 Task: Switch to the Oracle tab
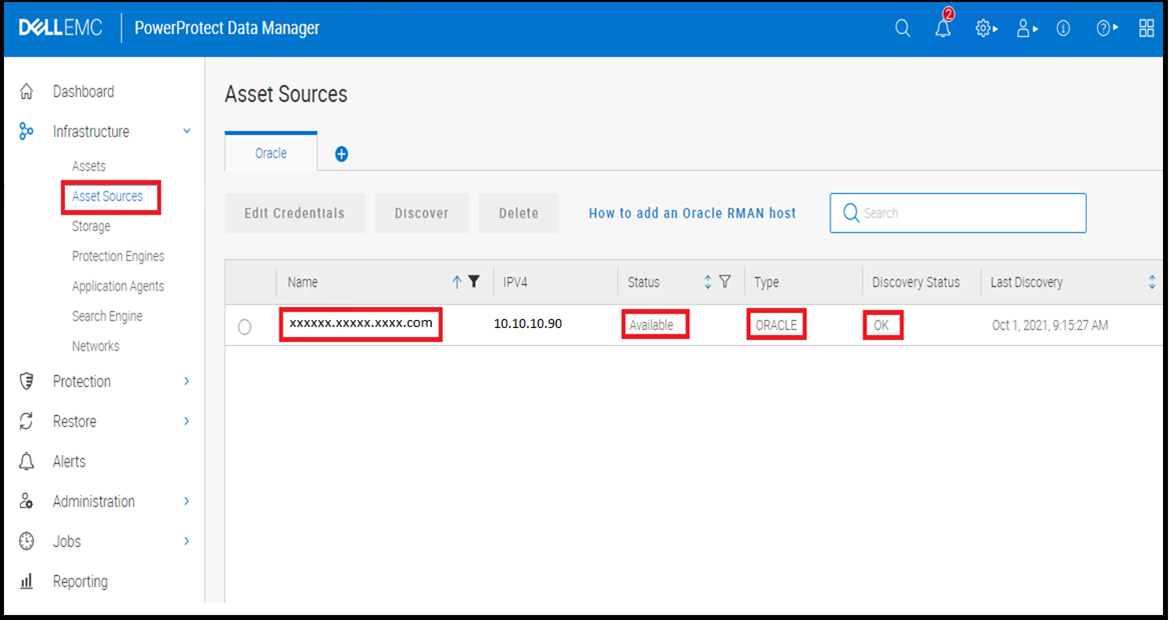[271, 153]
